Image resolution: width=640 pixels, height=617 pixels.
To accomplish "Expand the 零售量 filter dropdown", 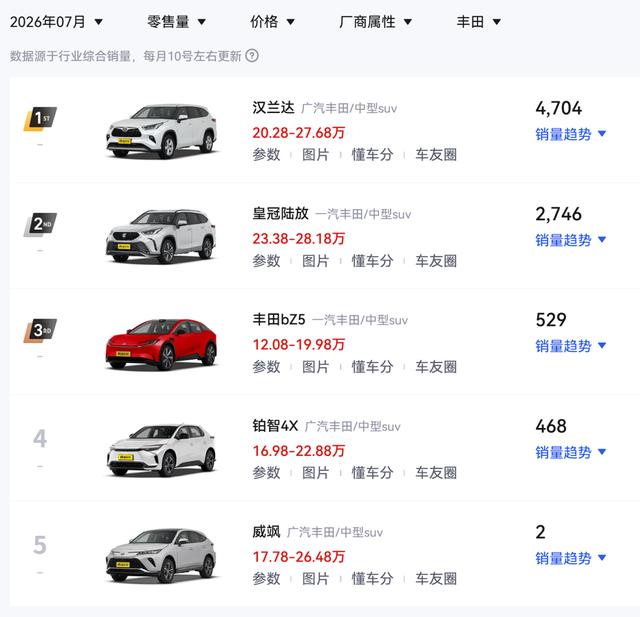I will tap(176, 22).
